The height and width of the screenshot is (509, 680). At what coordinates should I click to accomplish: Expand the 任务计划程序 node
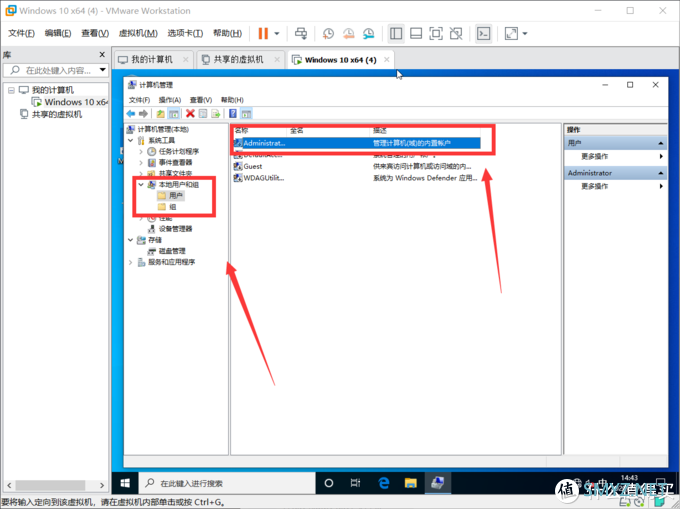[x=141, y=151]
